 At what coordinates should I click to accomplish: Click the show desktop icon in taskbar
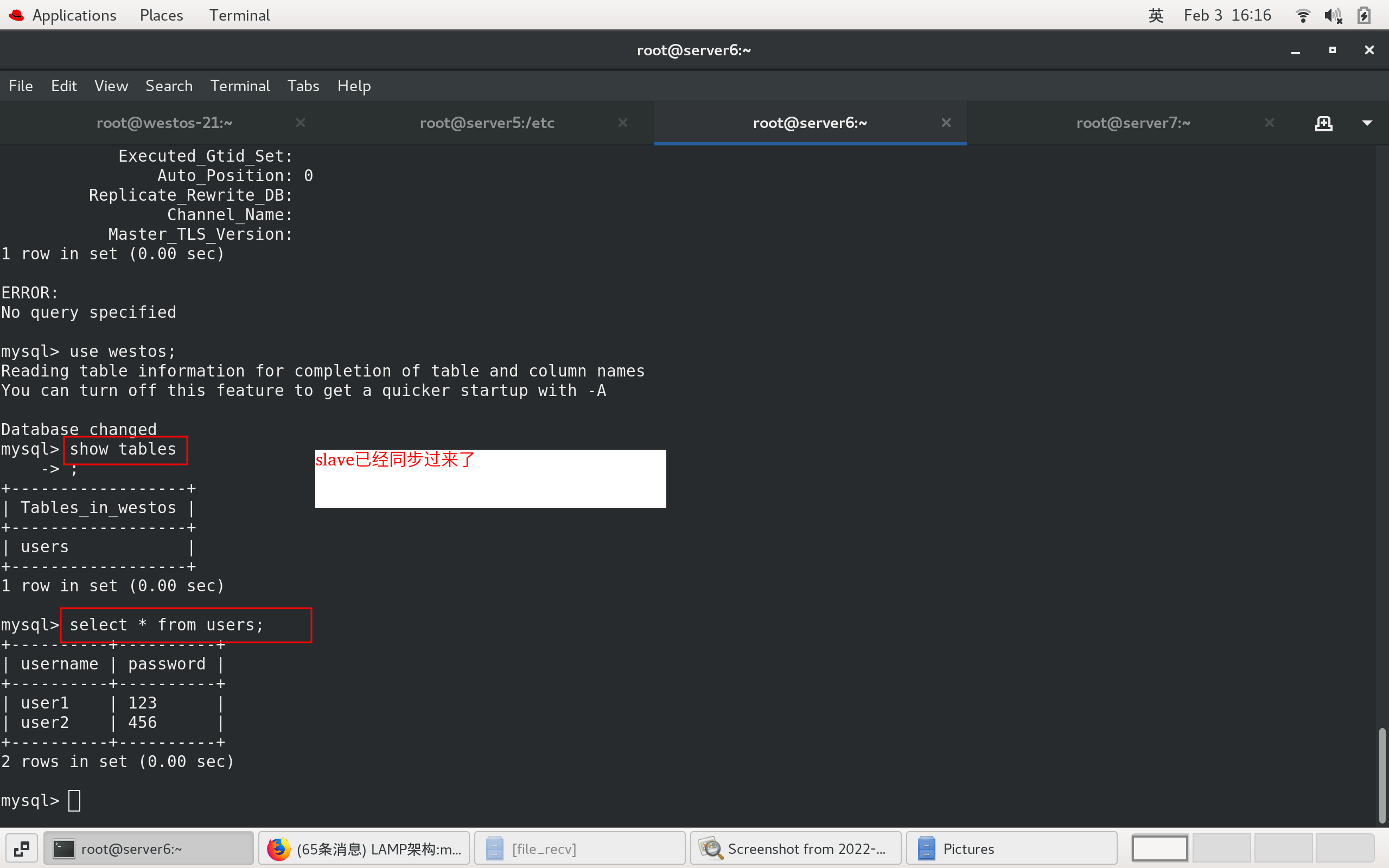pos(22,848)
